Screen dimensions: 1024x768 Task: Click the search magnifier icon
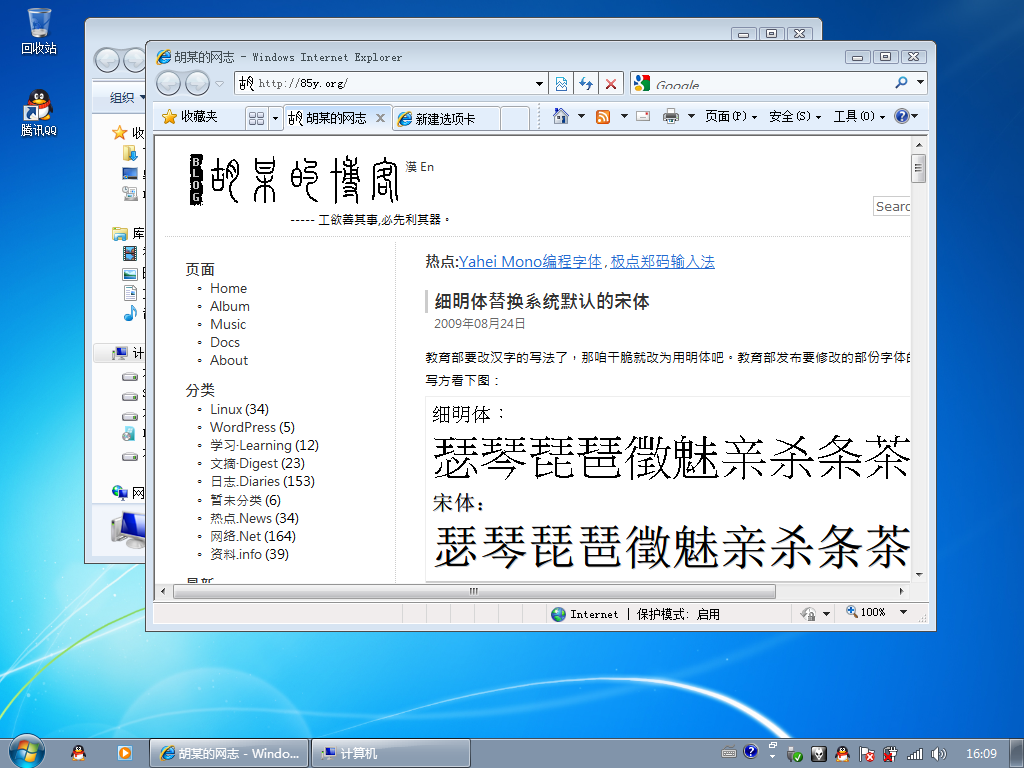(x=902, y=83)
